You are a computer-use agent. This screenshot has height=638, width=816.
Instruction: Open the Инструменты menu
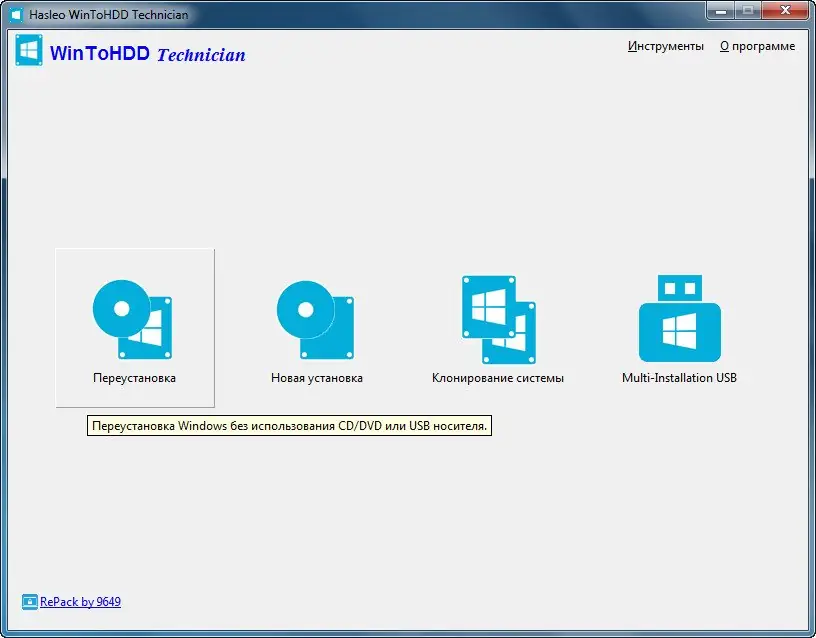[x=666, y=46]
